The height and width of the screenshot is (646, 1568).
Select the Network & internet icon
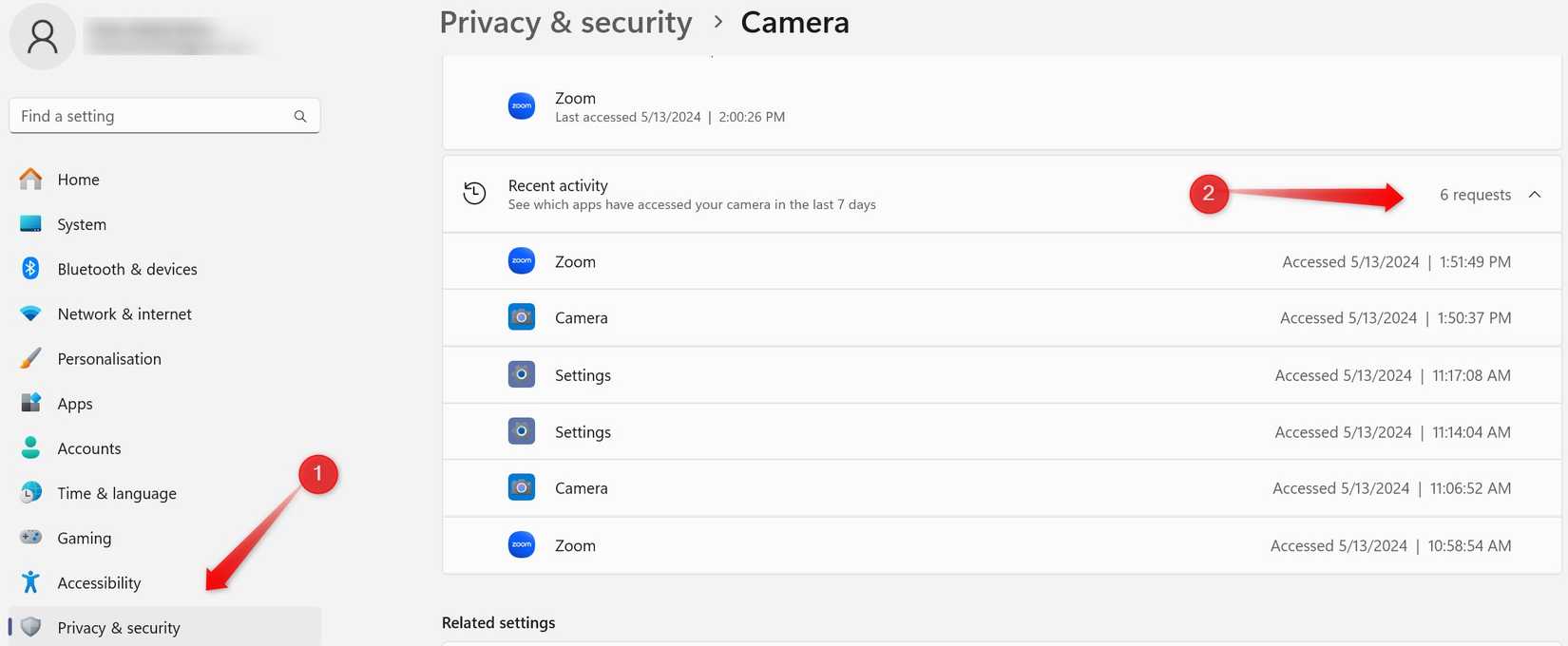click(30, 313)
